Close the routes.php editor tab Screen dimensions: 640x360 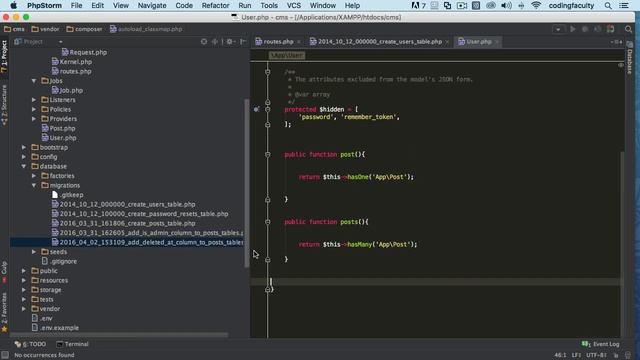[x=299, y=42]
